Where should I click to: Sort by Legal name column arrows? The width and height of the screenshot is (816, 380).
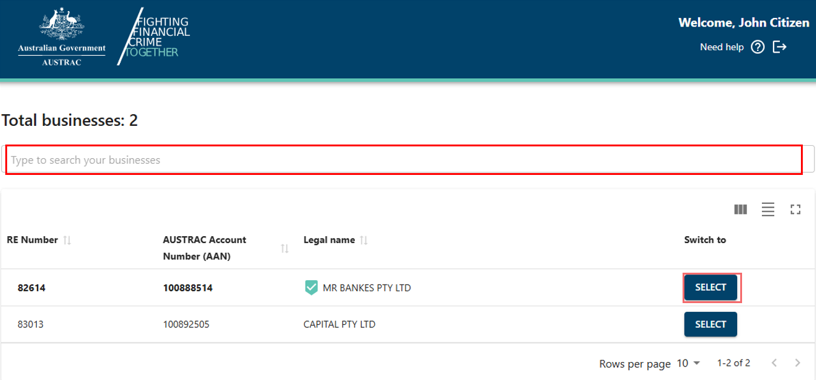[364, 240]
